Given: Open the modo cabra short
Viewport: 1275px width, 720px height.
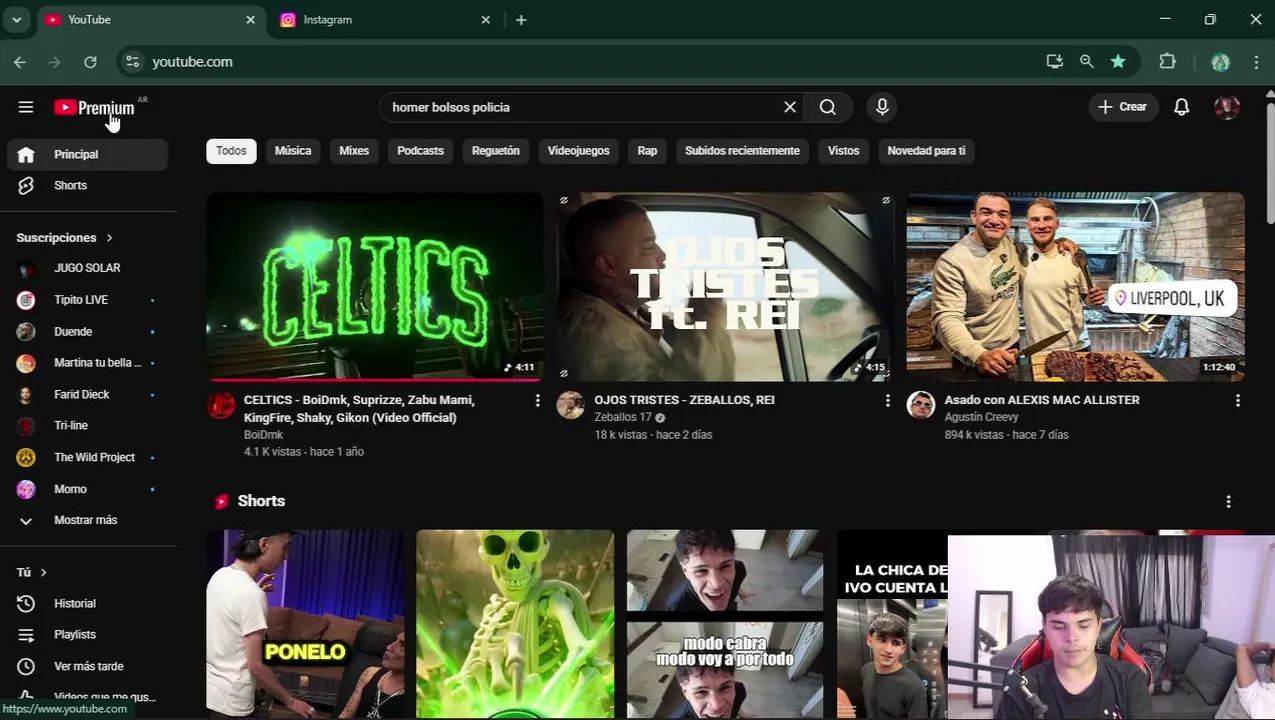Looking at the screenshot, I should (725, 624).
